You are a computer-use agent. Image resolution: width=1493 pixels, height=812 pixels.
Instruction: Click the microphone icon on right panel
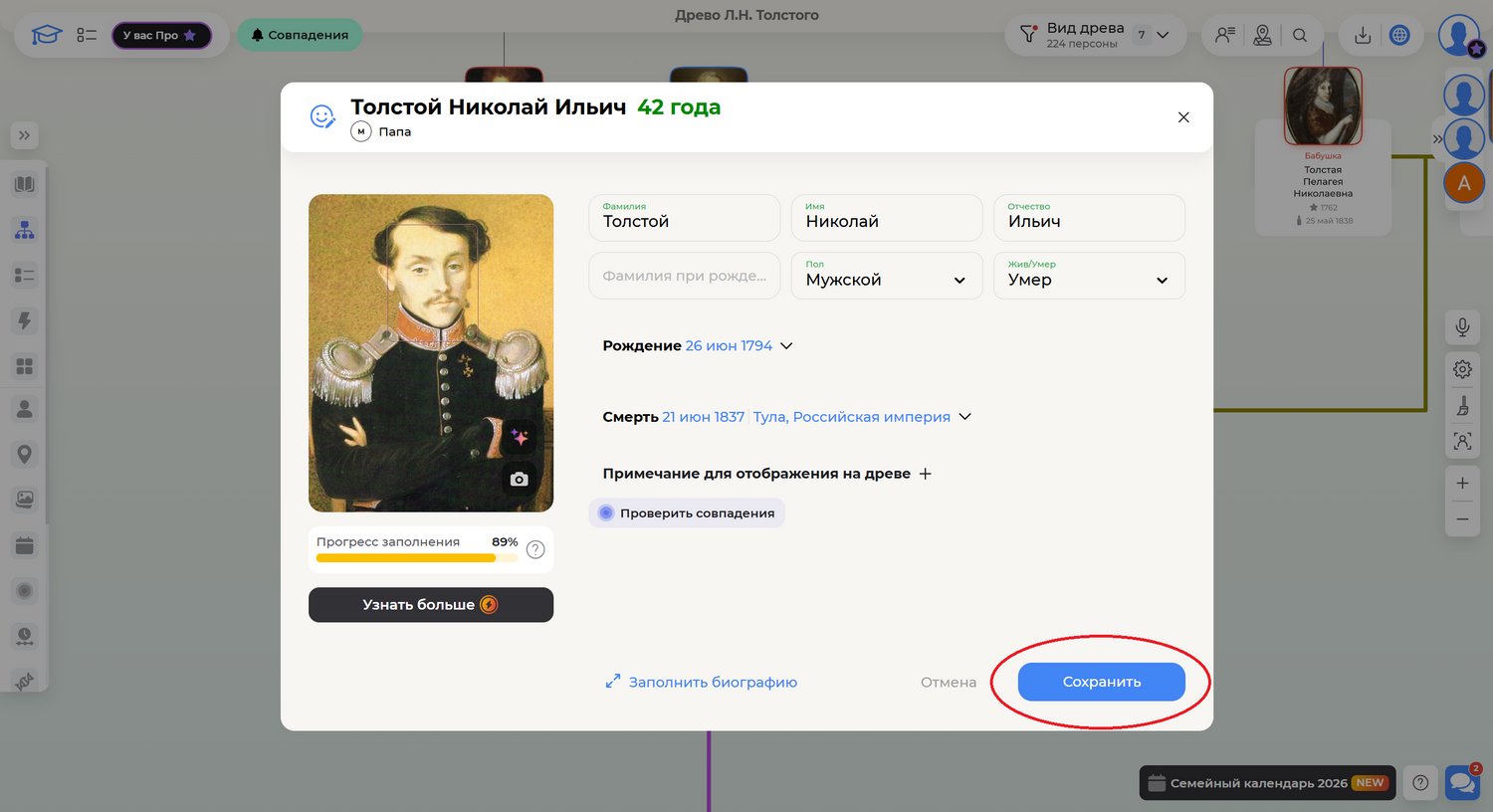(1462, 327)
